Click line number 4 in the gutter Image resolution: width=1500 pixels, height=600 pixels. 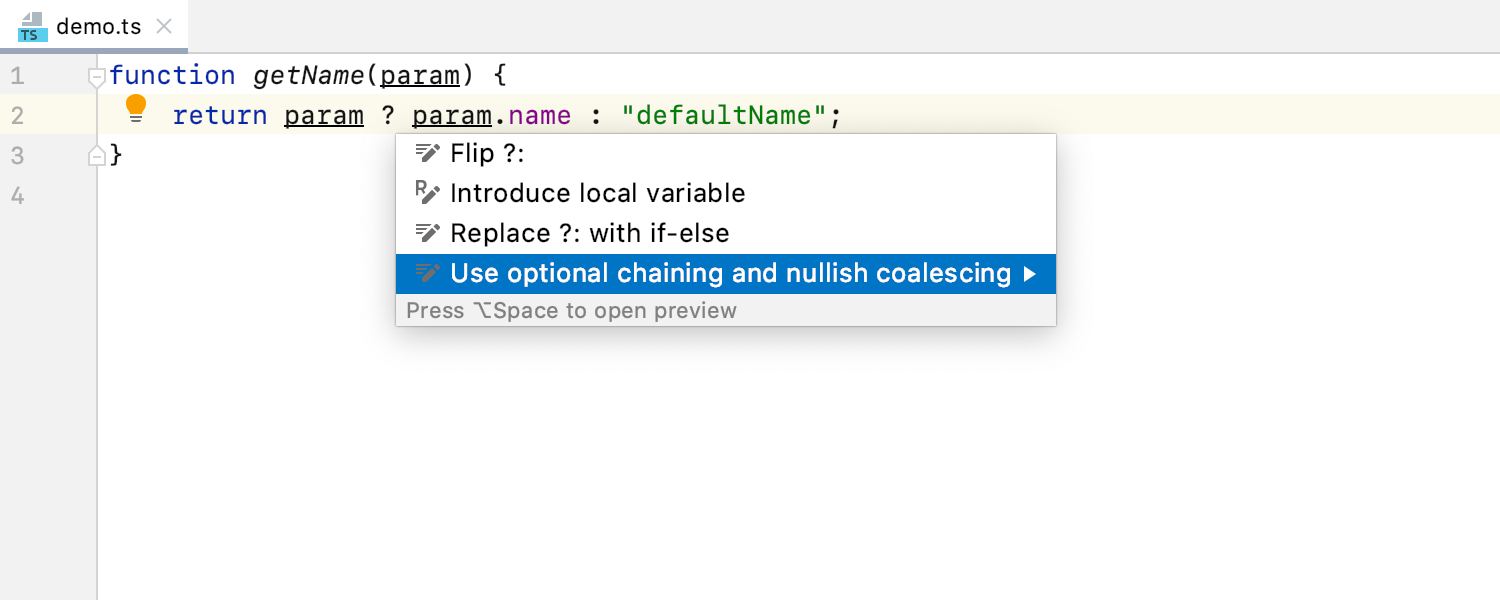click(x=17, y=195)
